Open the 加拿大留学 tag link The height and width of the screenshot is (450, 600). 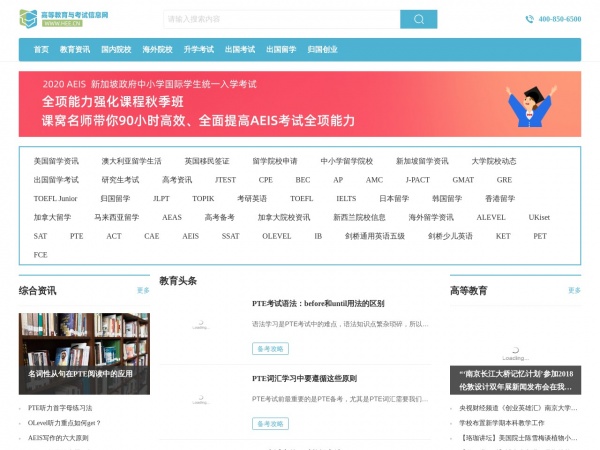[x=52, y=217]
